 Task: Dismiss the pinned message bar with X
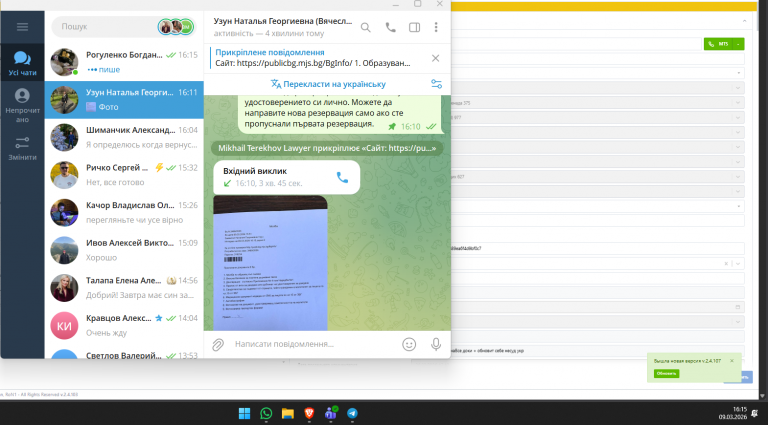pos(435,58)
